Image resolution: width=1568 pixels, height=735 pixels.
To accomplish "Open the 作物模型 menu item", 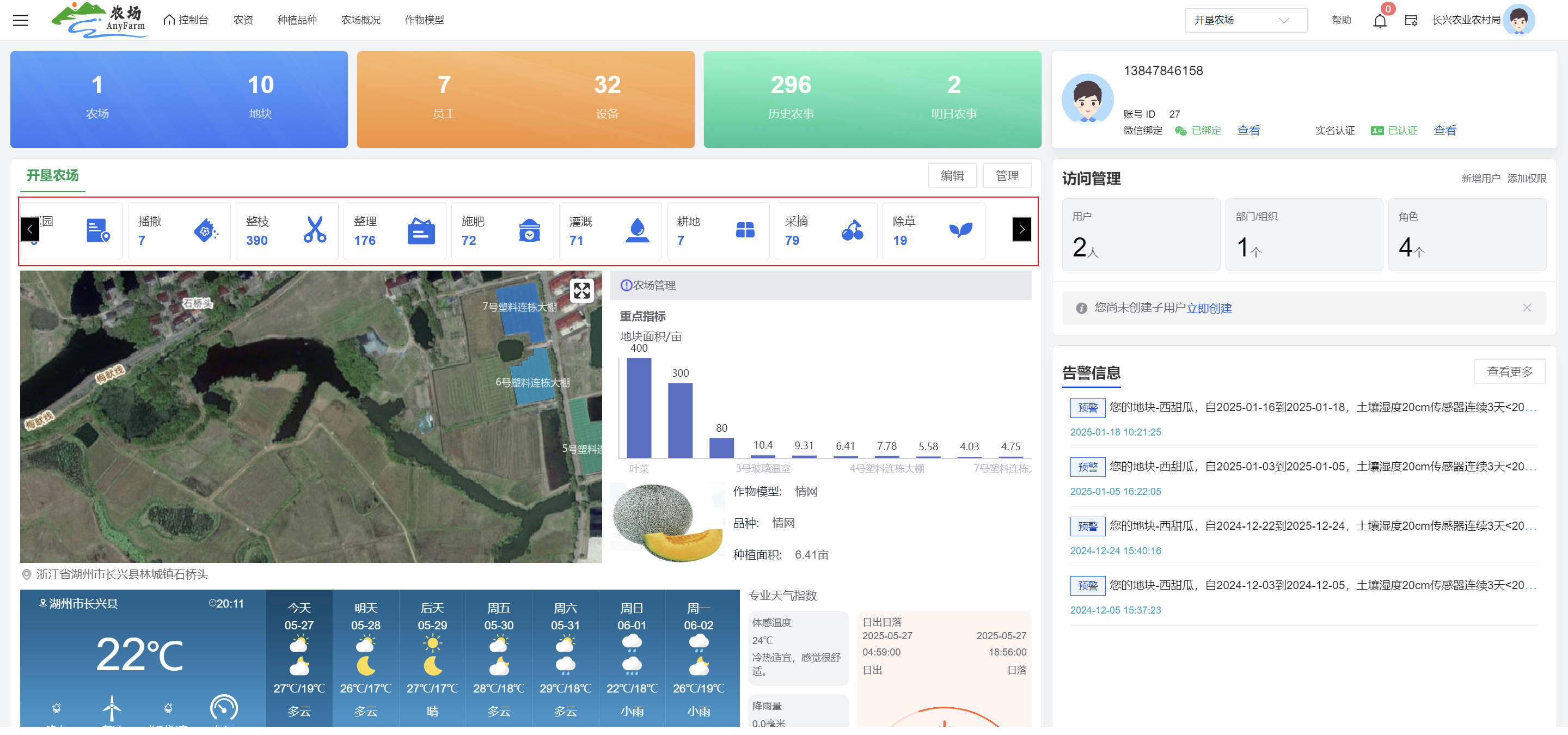I will (x=424, y=20).
